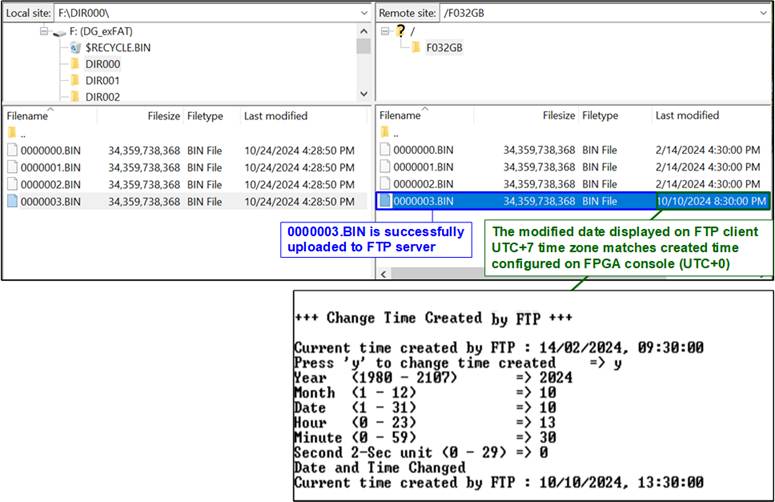This screenshot has height=502, width=775.
Task: Click remote 0000003.BIN file icon
Action: (386, 201)
